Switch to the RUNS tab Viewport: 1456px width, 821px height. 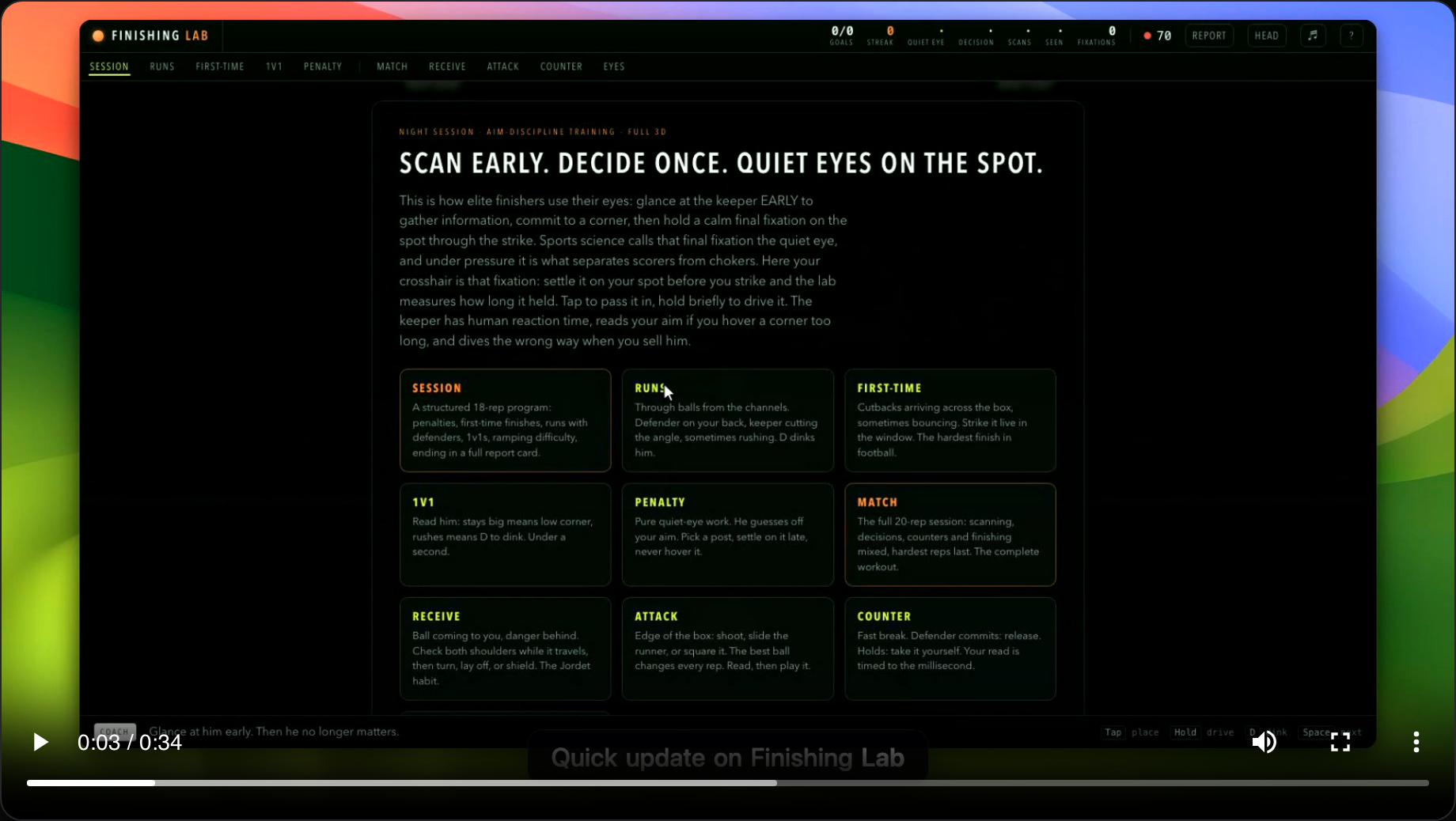click(x=162, y=66)
